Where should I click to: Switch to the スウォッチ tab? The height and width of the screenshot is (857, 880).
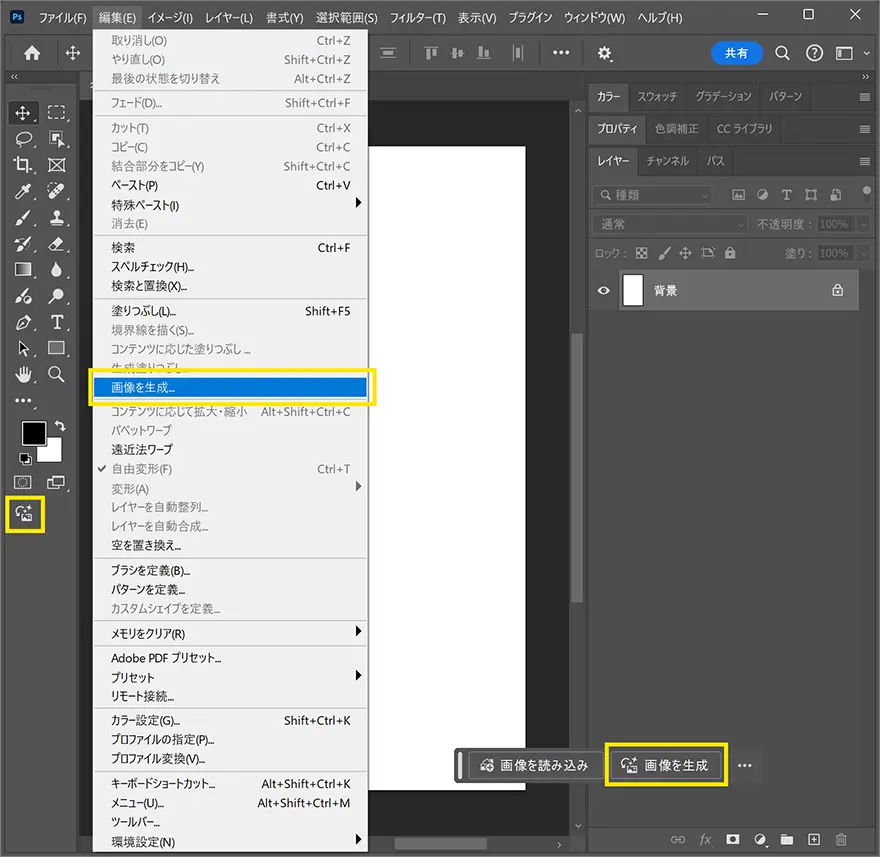coord(657,97)
